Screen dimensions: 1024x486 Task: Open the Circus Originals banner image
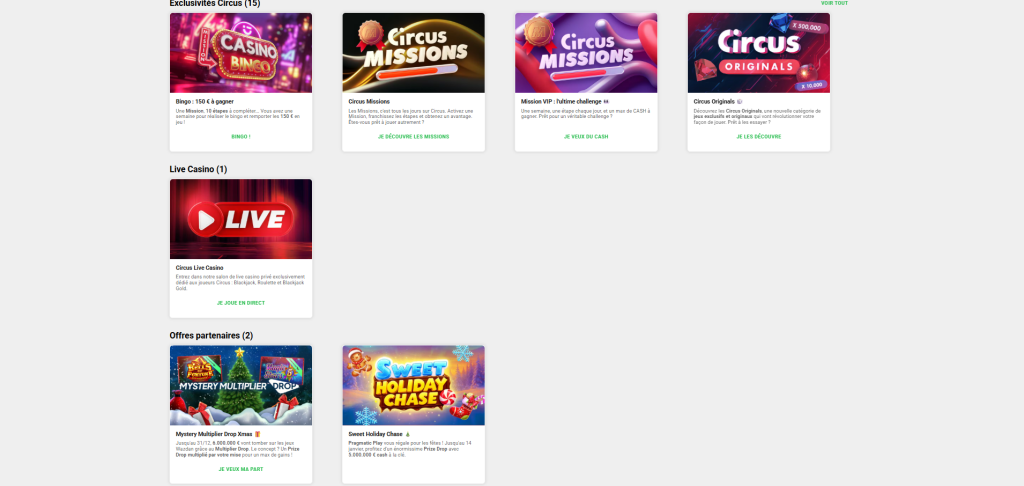(758, 53)
